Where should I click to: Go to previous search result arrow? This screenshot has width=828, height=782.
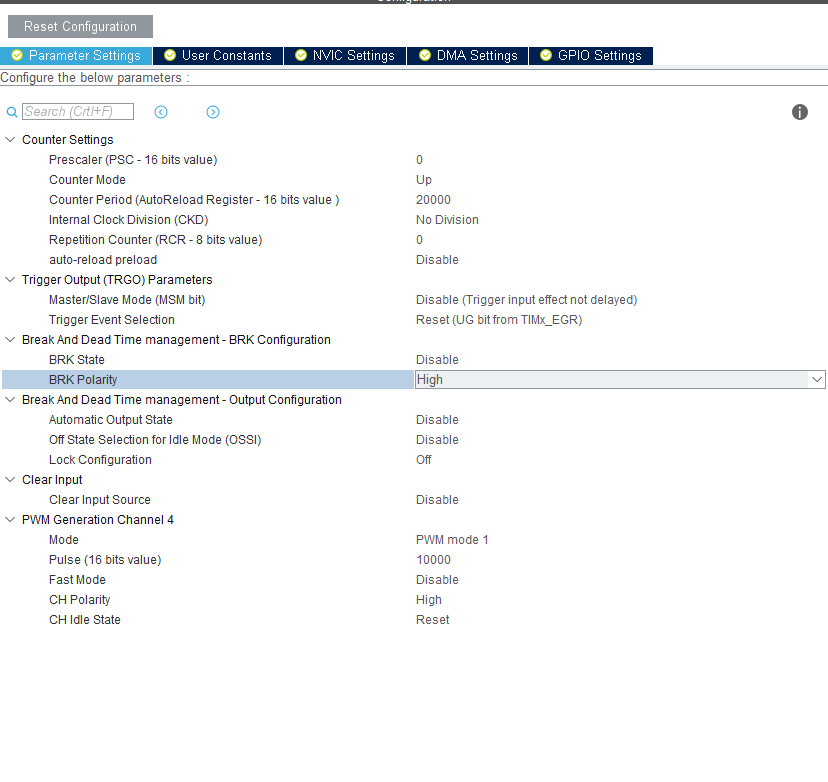[x=161, y=112]
